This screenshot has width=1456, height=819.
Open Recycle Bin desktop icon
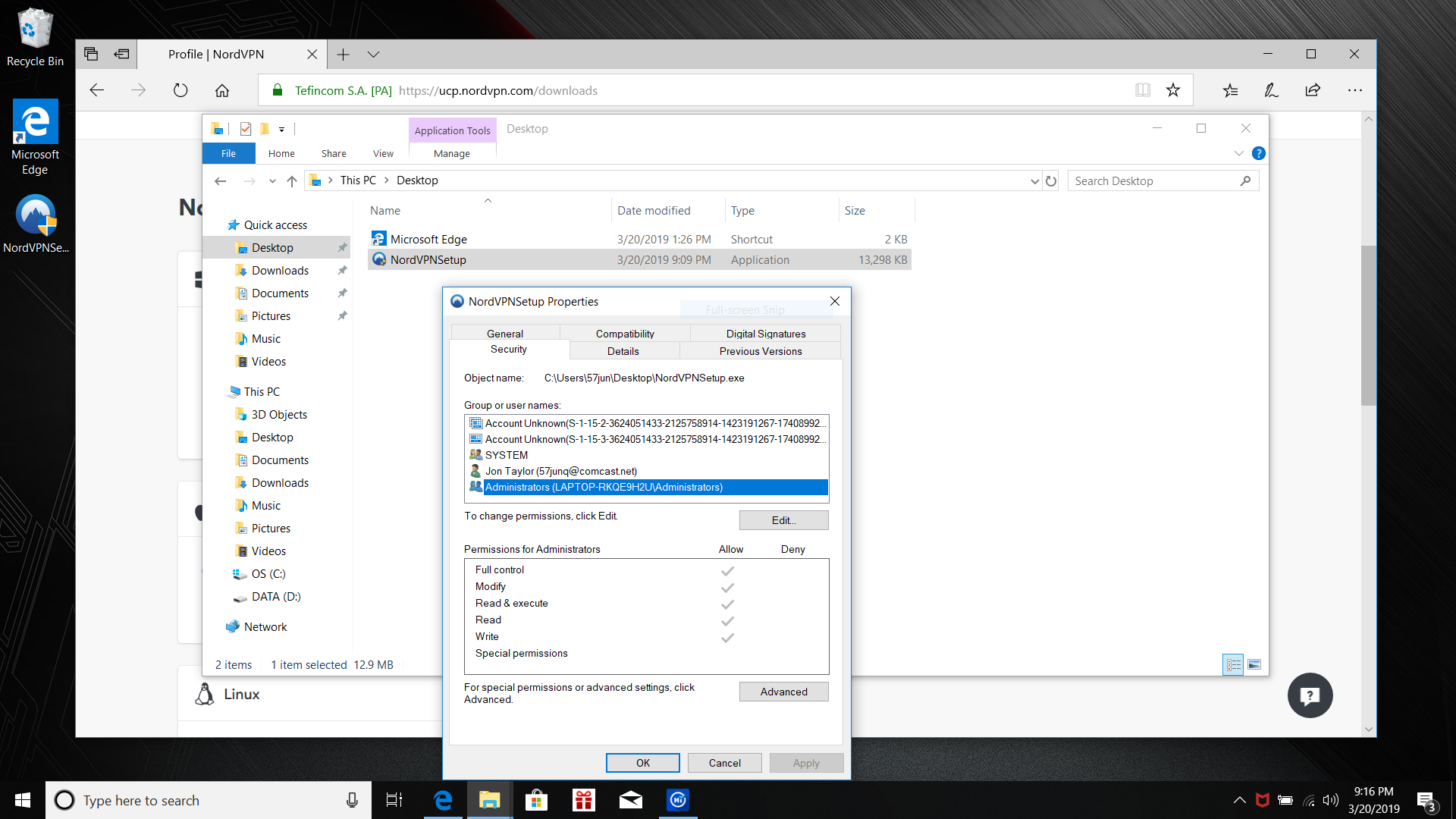click(35, 38)
